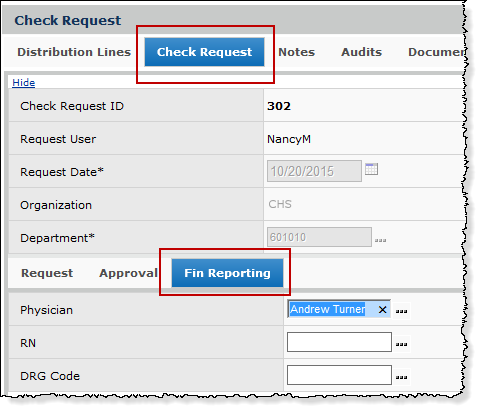The image size is (484, 413).
Task: Click into the RN input field
Action: pos(339,342)
